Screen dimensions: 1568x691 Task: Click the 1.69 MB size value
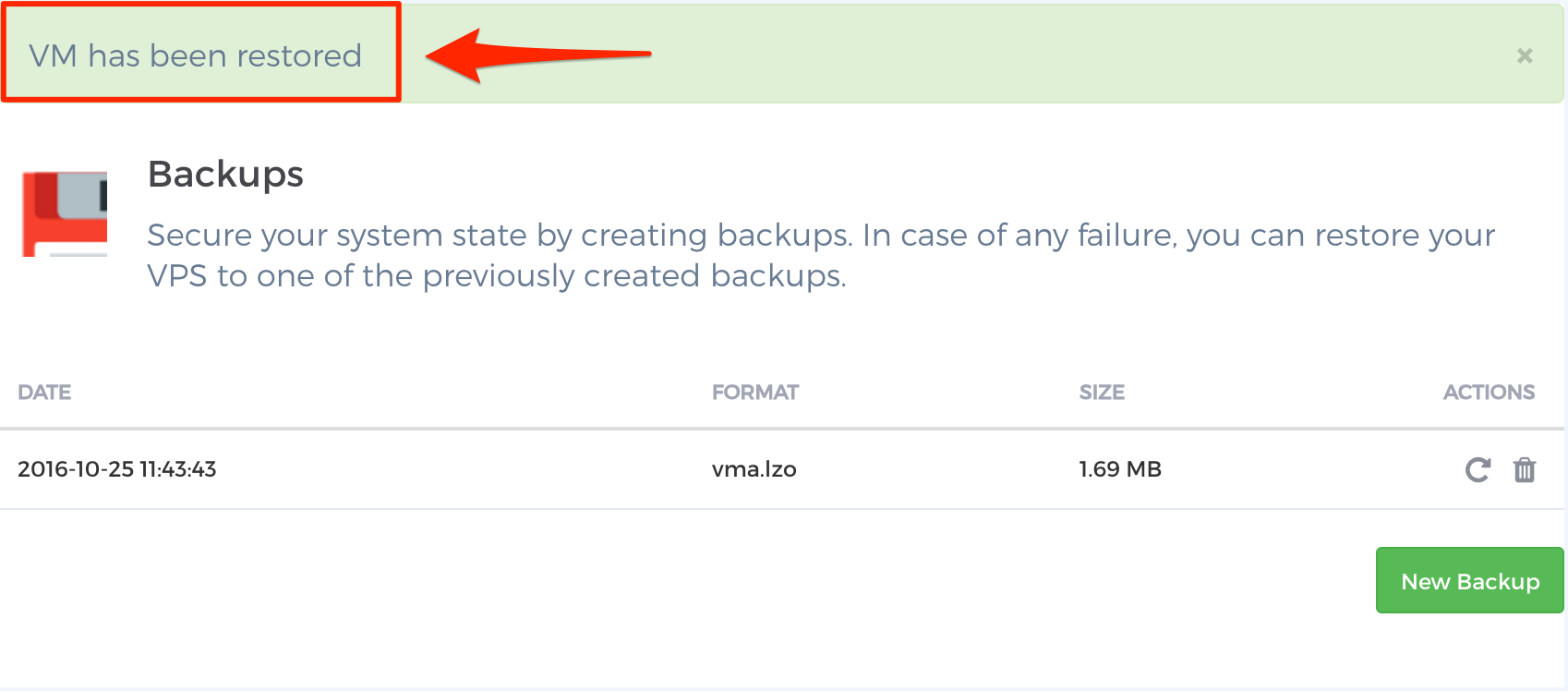pyautogui.click(x=1120, y=469)
